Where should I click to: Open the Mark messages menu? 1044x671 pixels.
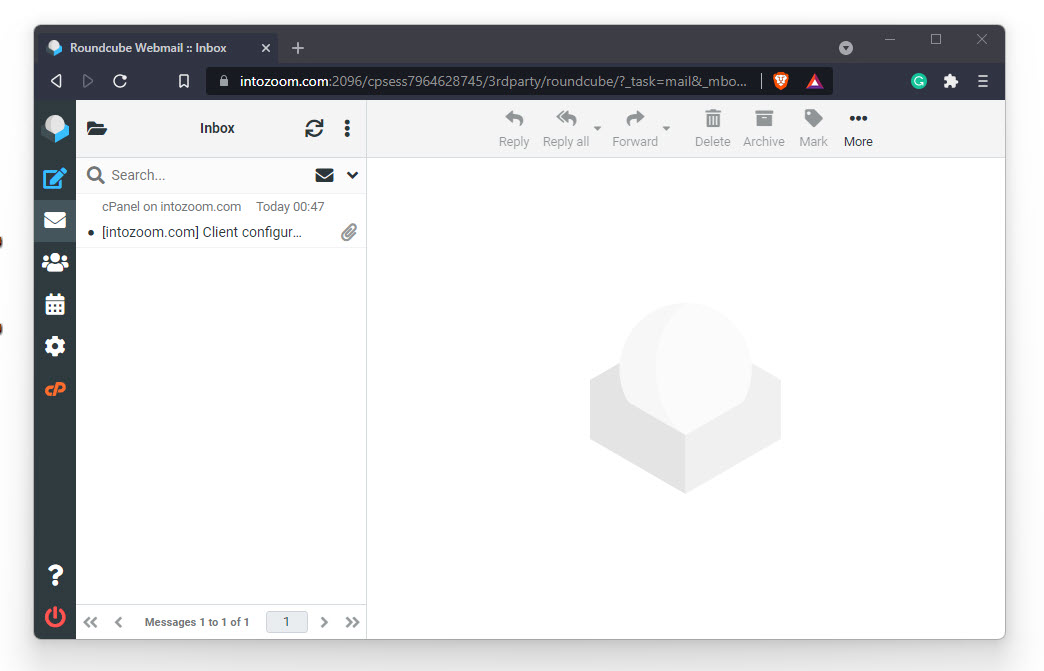pos(813,129)
